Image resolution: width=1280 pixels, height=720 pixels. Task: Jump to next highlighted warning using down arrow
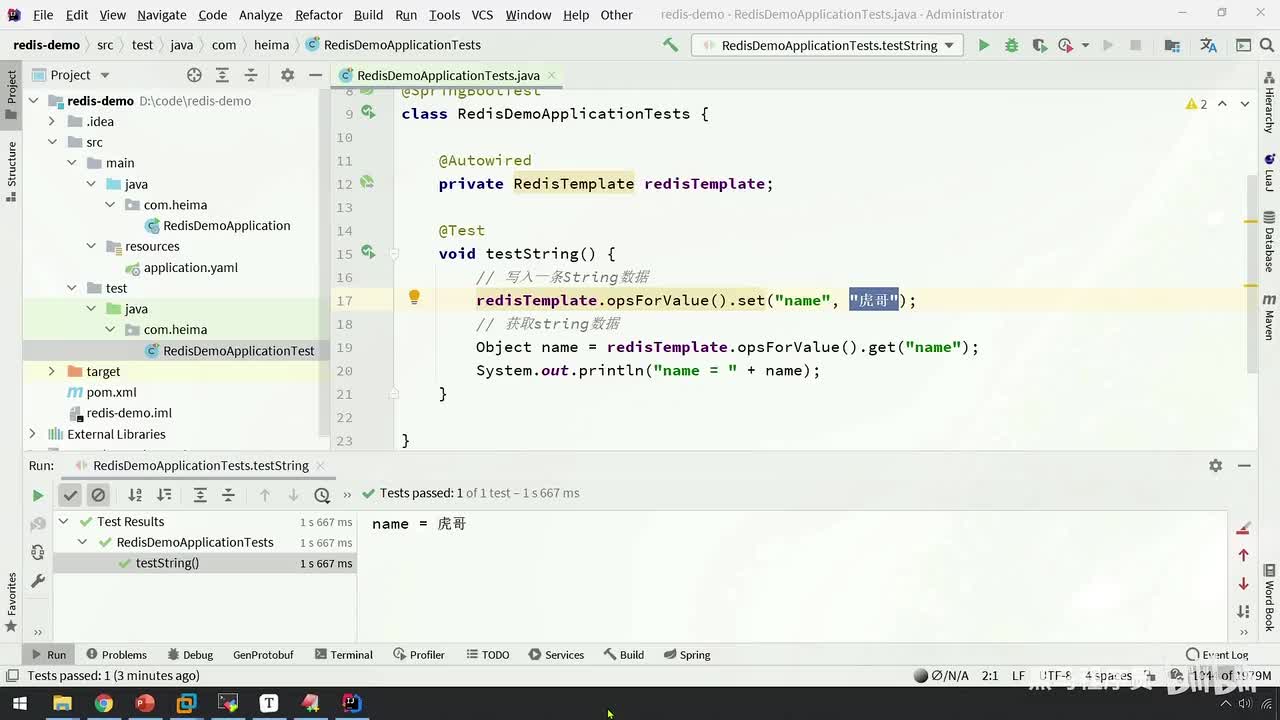click(x=1246, y=104)
